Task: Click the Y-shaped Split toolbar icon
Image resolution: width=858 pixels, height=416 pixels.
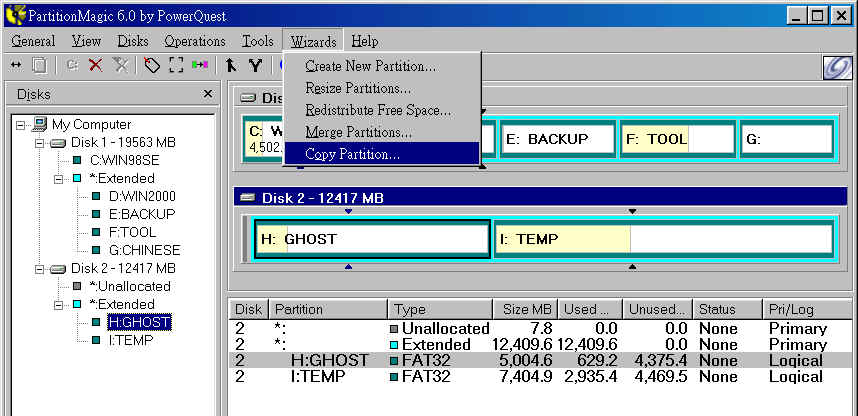Action: tap(255, 65)
